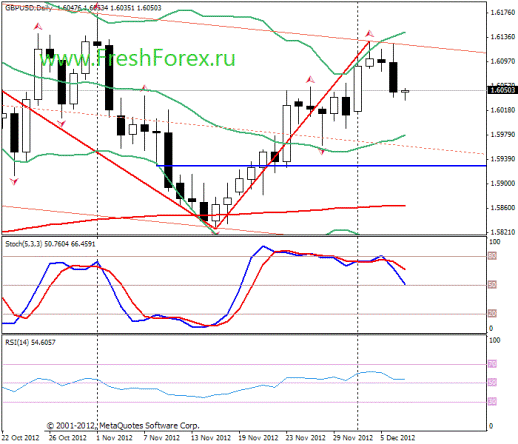Click the 100 scale label of RSI panel
518x444 pixels.
click(x=495, y=340)
